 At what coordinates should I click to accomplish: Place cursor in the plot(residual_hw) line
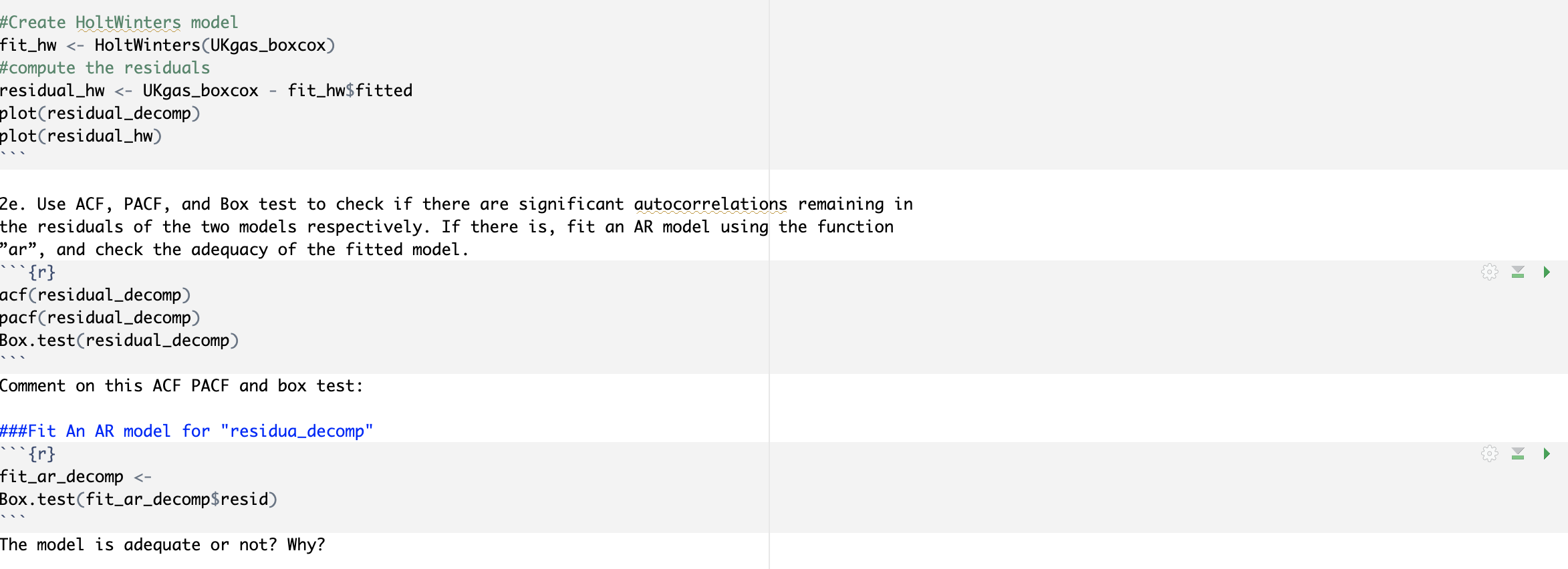point(80,136)
